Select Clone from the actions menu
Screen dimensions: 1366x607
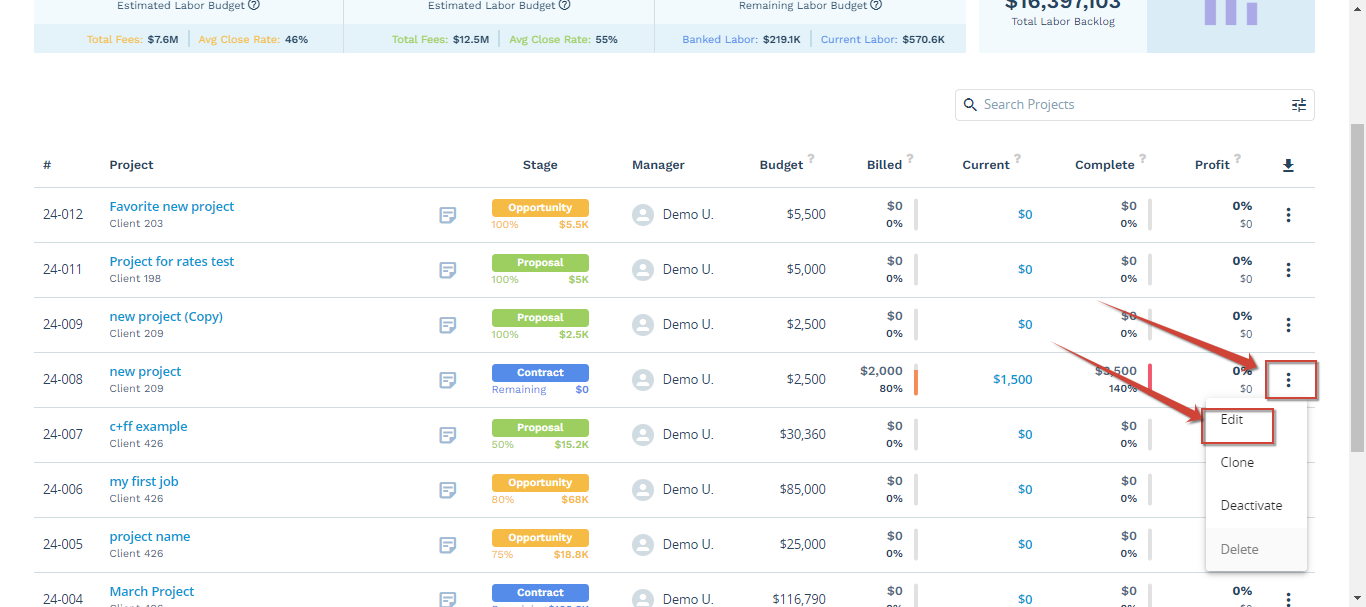pos(1237,462)
